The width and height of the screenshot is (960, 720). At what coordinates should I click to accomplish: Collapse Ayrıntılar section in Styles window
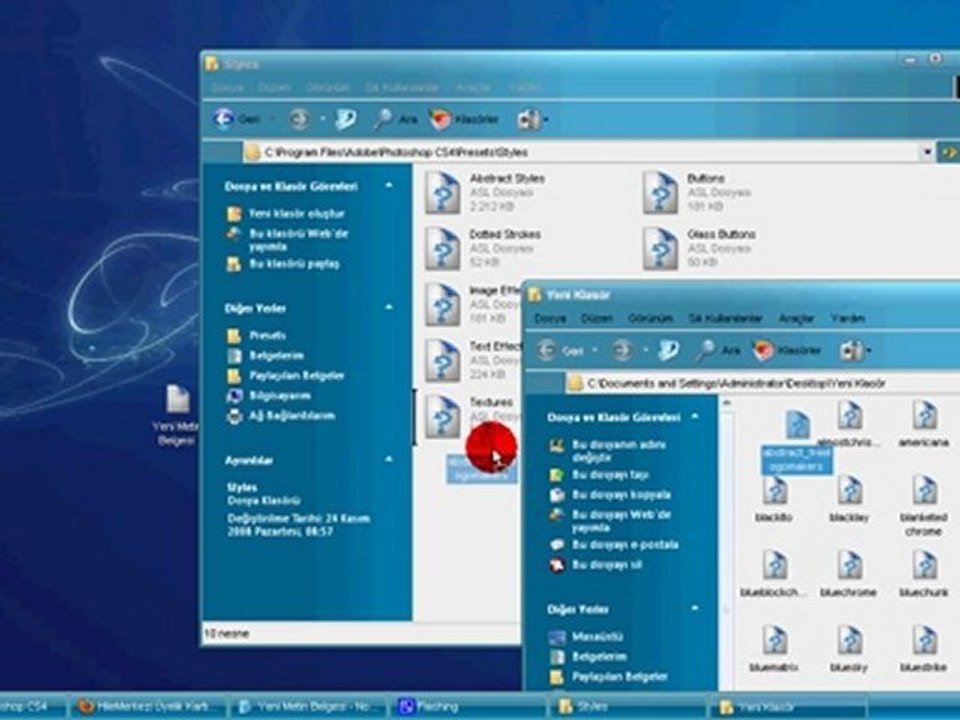coord(389,459)
